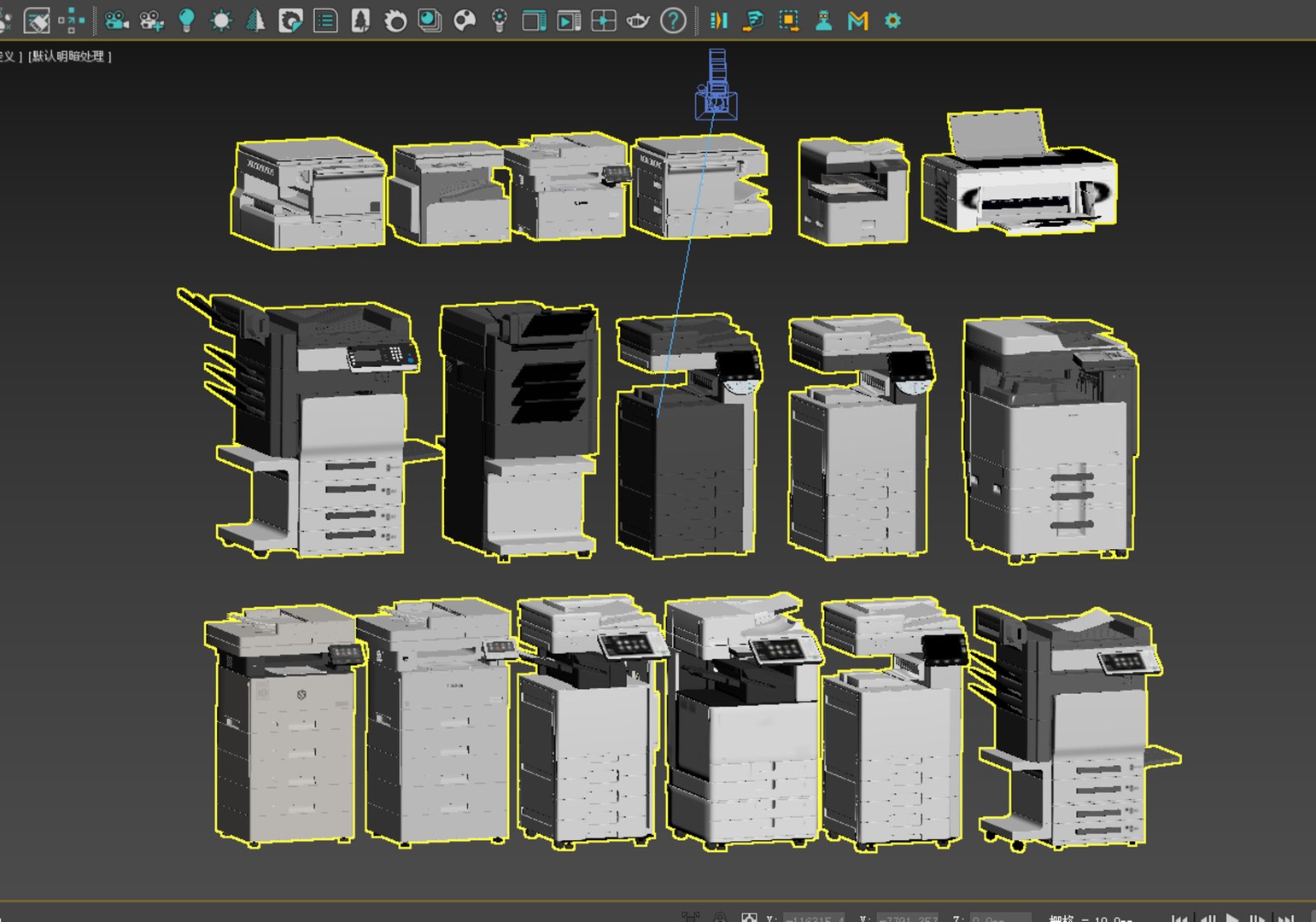Viewport: 1316px width, 922px height.
Task: Click the camera with plus sign icon
Action: click(x=151, y=20)
